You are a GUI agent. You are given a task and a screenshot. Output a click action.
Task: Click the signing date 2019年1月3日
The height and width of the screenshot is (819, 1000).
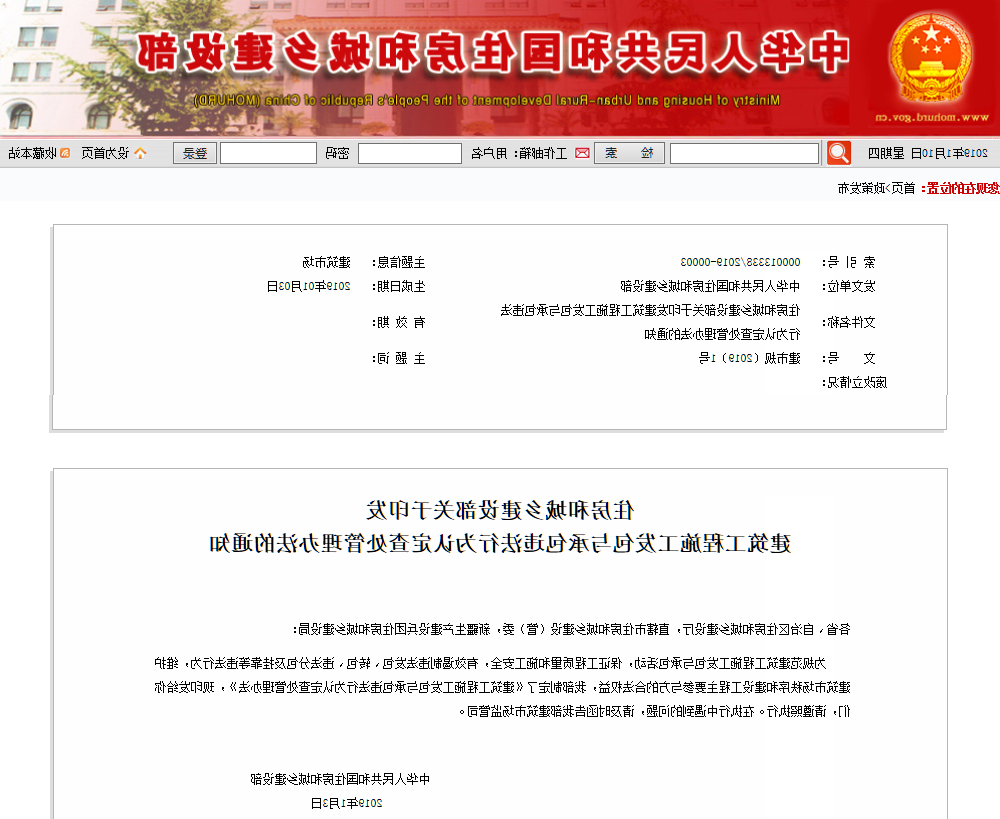(346, 803)
